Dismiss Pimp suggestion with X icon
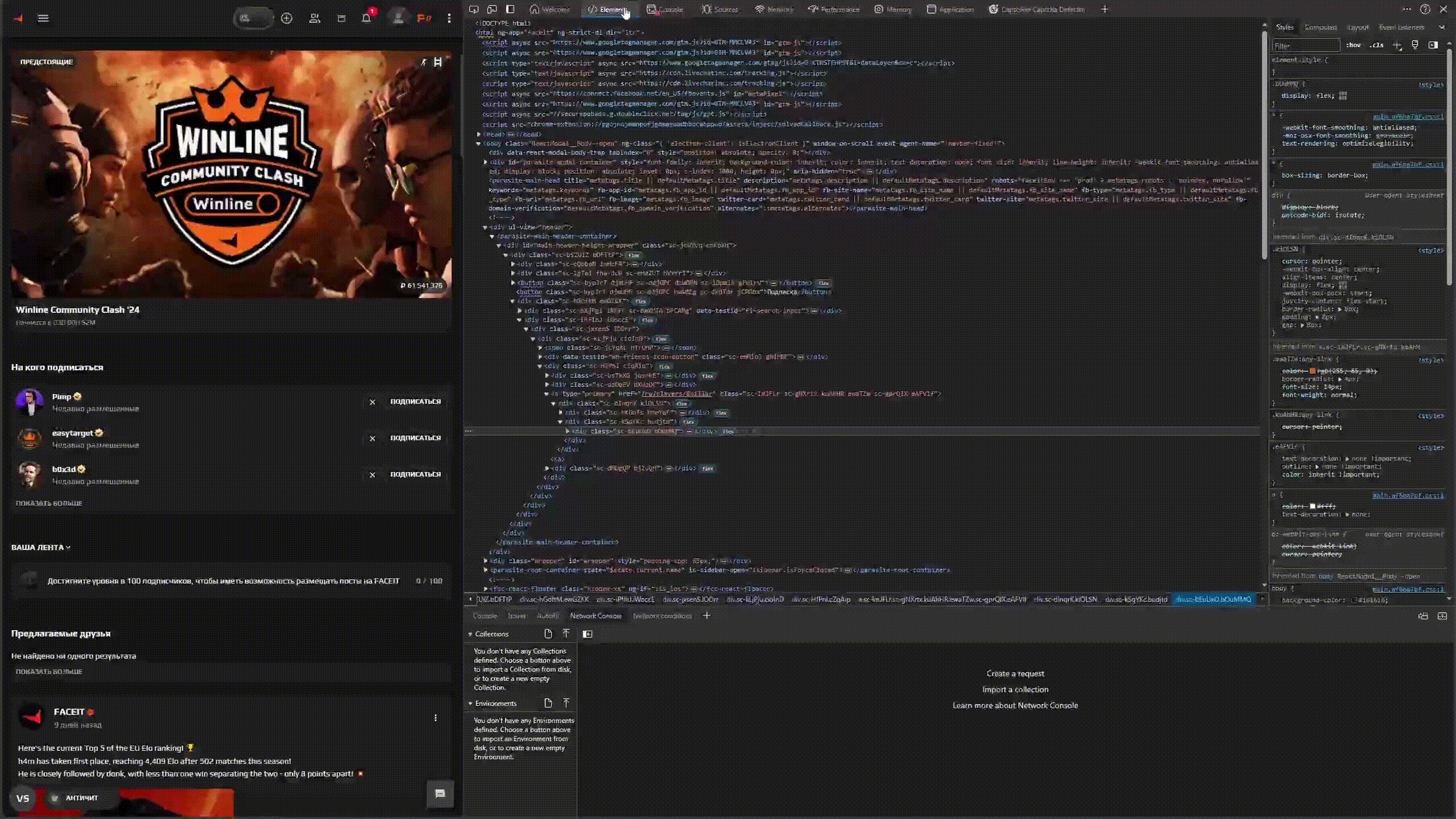This screenshot has height=819, width=1456. click(x=372, y=402)
